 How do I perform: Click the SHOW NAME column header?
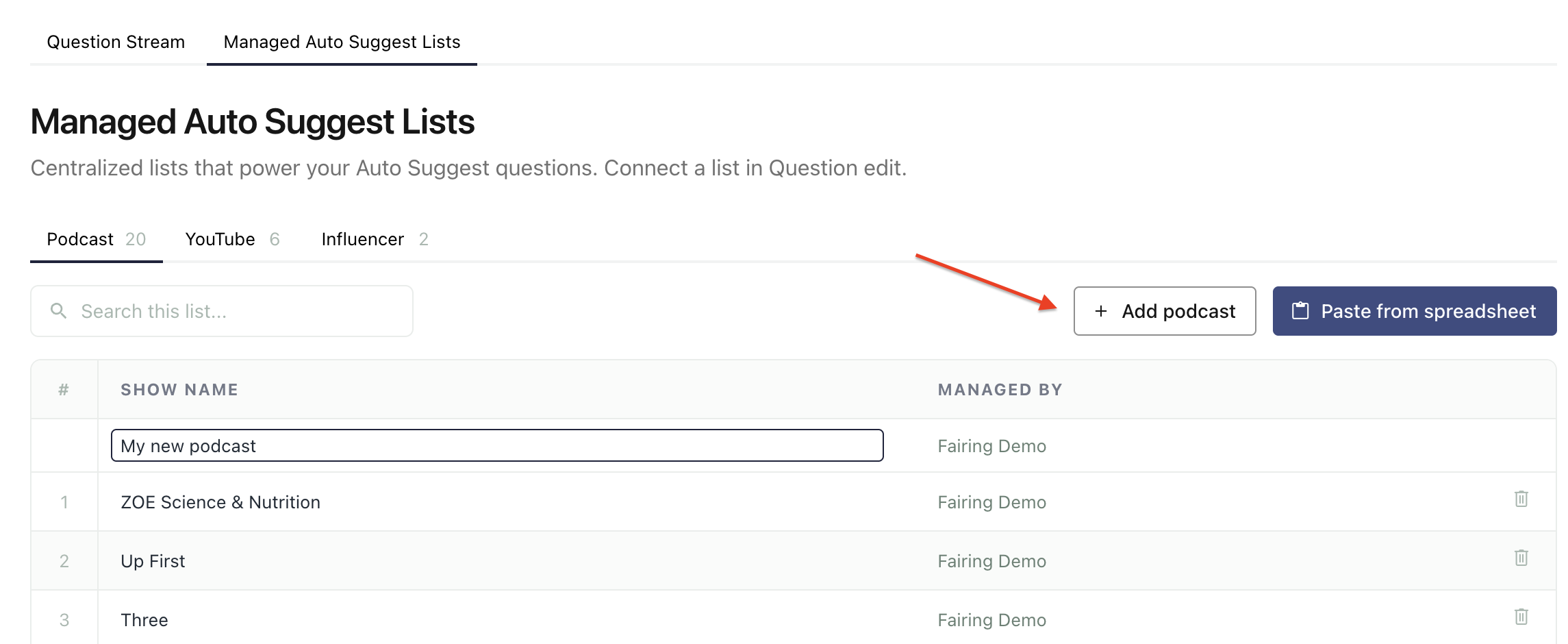click(x=179, y=390)
